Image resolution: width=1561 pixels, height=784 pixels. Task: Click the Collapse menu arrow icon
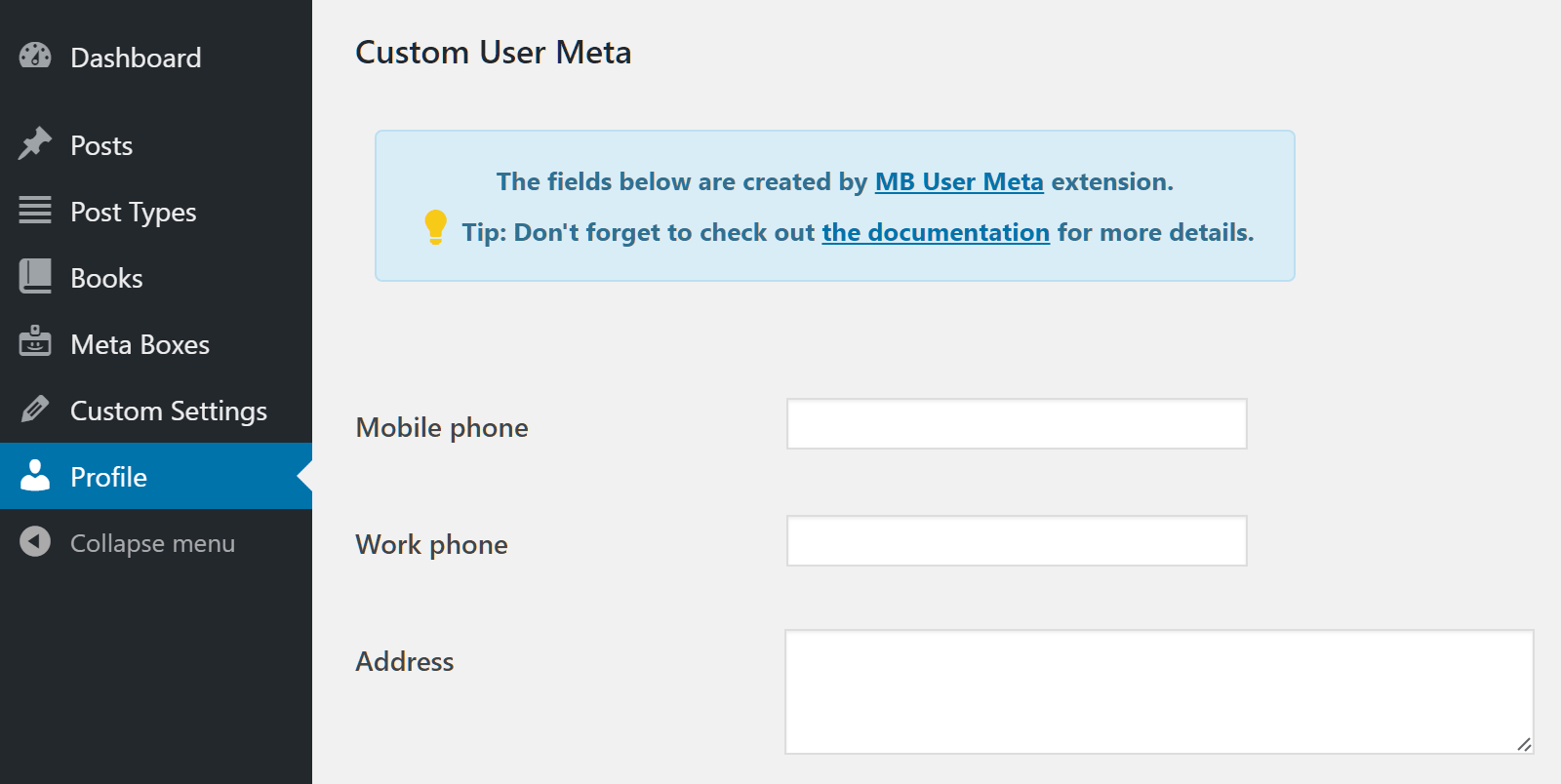35,542
